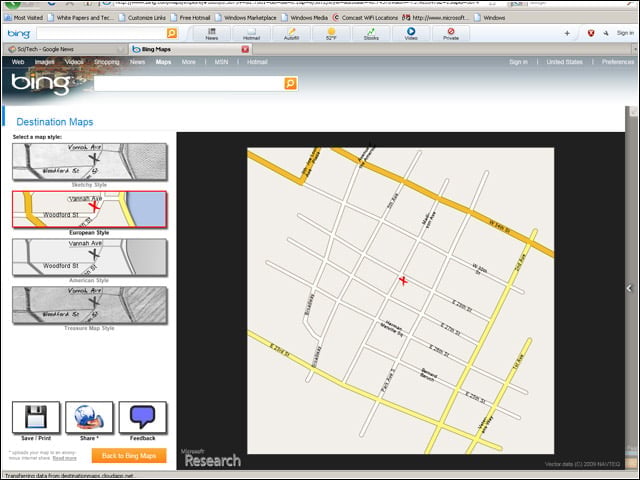640x480 pixels.
Task: Open the Images navigation link
Action: point(44,62)
